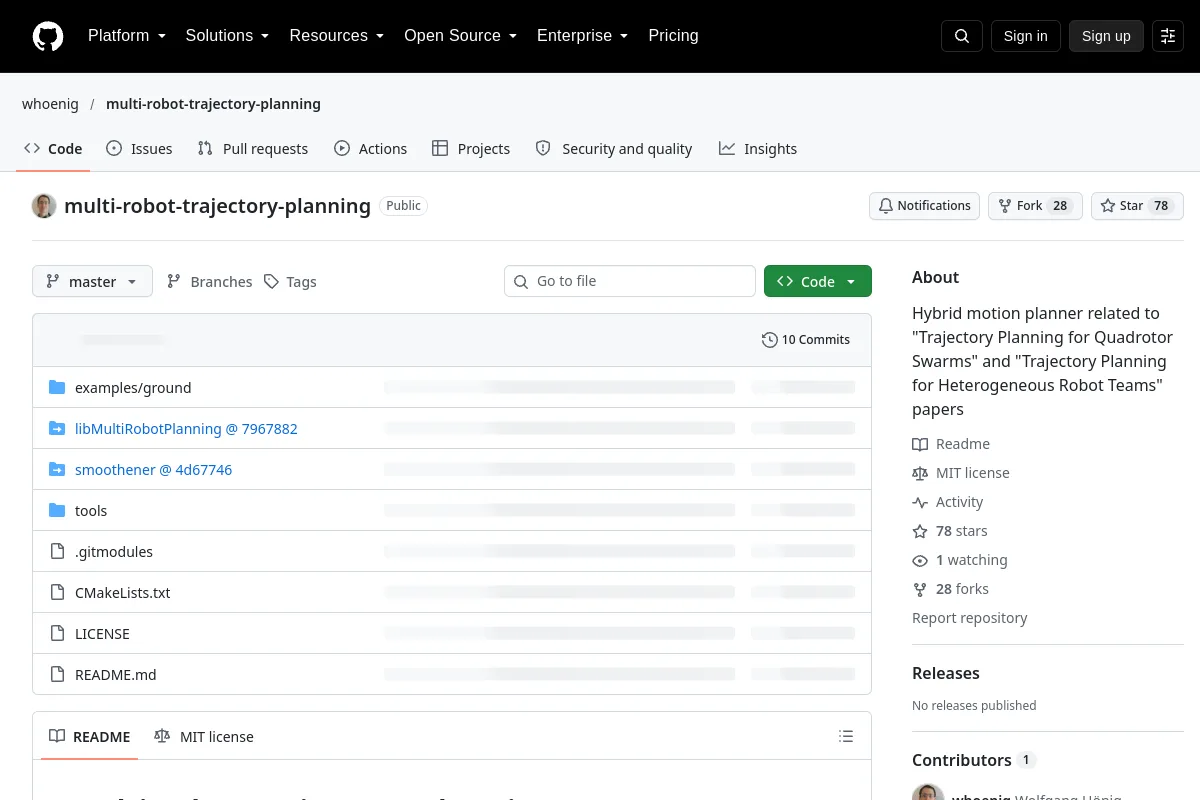Open the README outline list icon
Image resolution: width=1200 pixels, height=800 pixels.
(846, 737)
